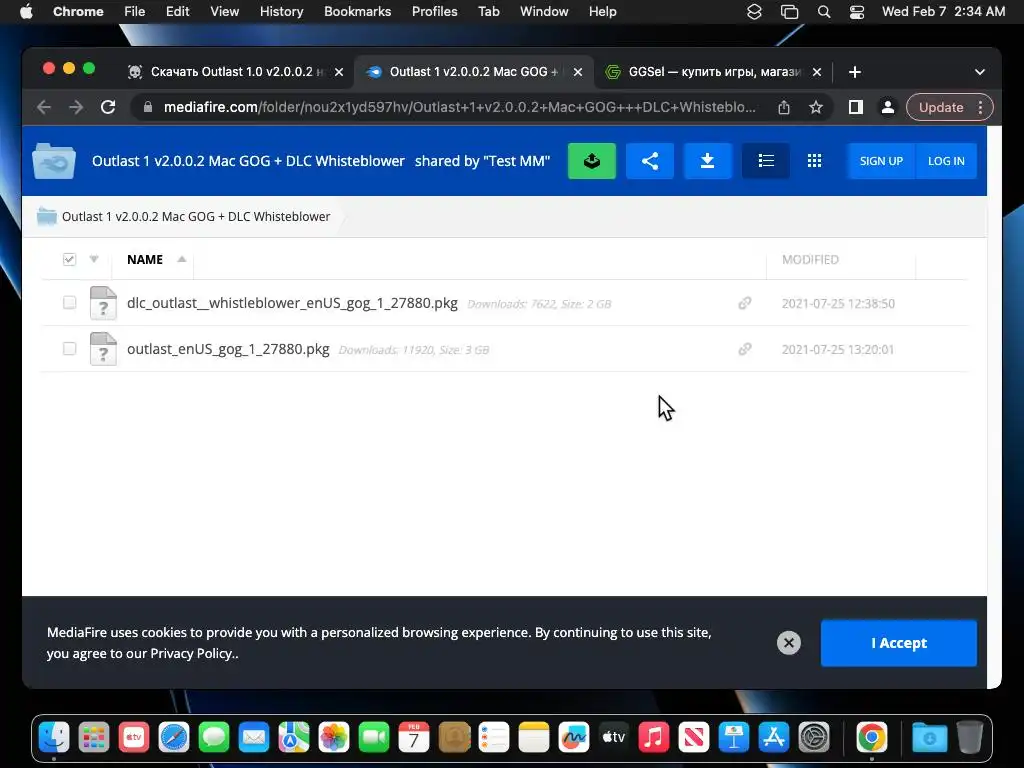
Task: Accept cookies with I Accept
Action: tap(899, 643)
